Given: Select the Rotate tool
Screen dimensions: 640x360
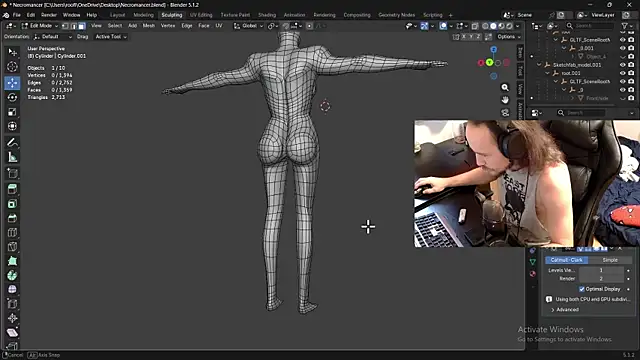Looking at the screenshot, I should [12, 97].
